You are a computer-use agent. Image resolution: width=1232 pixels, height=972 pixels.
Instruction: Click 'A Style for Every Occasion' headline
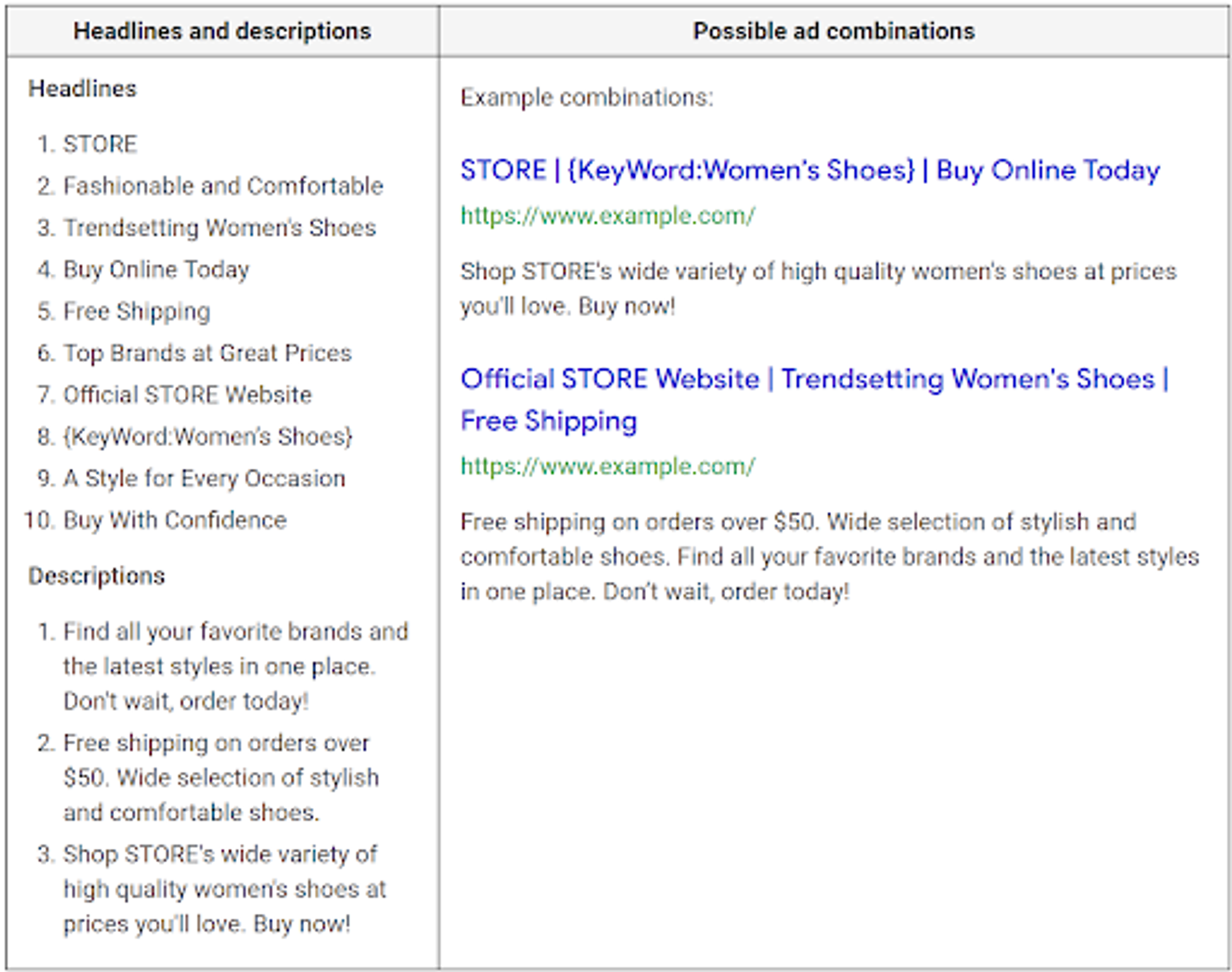204,478
